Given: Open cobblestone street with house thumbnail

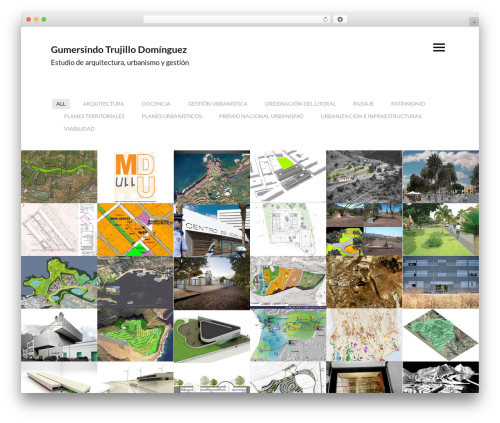Looking at the screenshot, I should 212,282.
